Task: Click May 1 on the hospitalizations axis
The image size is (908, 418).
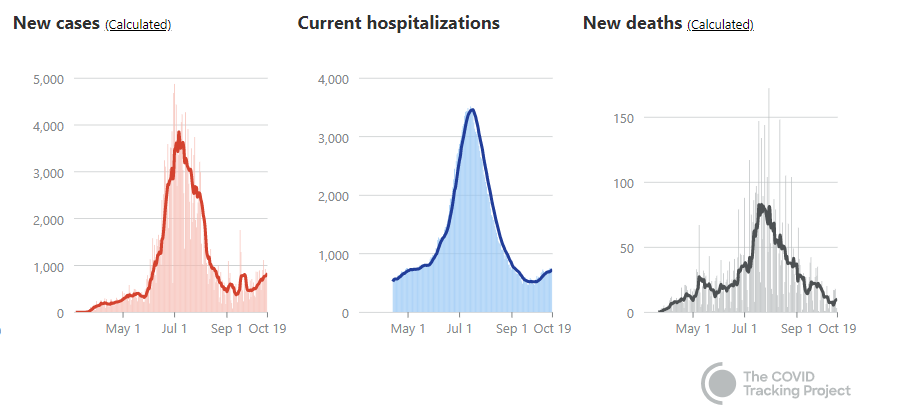Action: click(x=408, y=328)
